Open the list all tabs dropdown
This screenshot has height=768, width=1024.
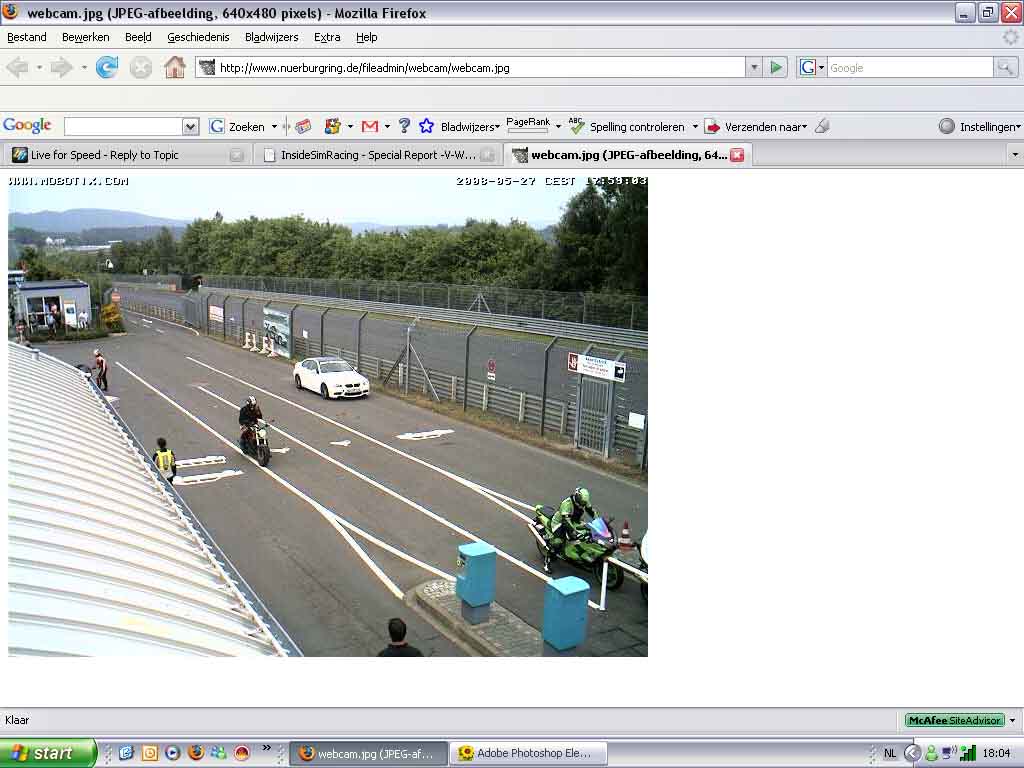[x=1015, y=155]
